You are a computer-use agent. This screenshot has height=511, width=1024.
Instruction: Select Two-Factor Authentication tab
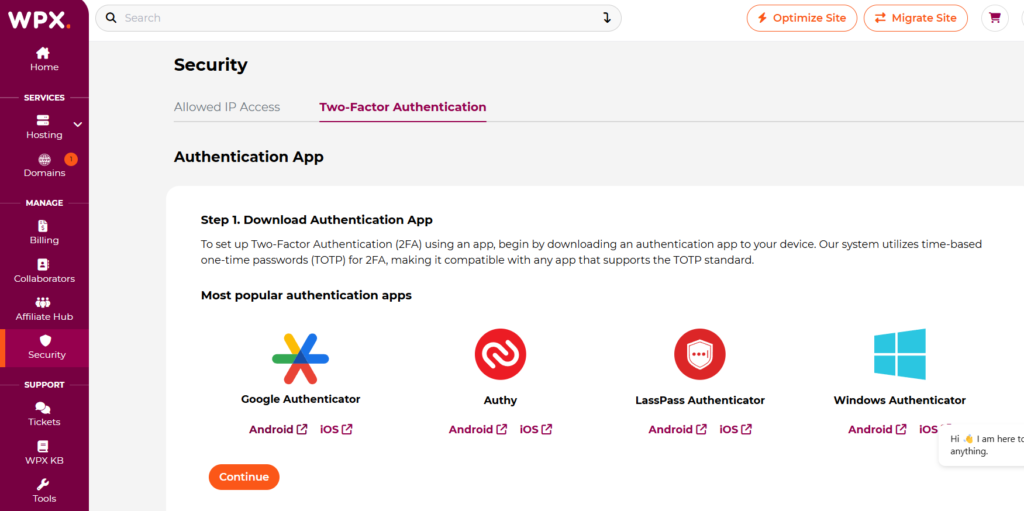pos(402,107)
